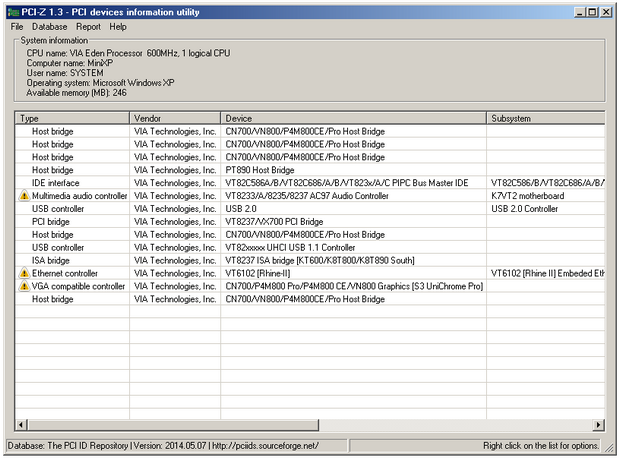Click the User name: SYSTEM line
This screenshot has height=458, width=620.
[x=65, y=73]
